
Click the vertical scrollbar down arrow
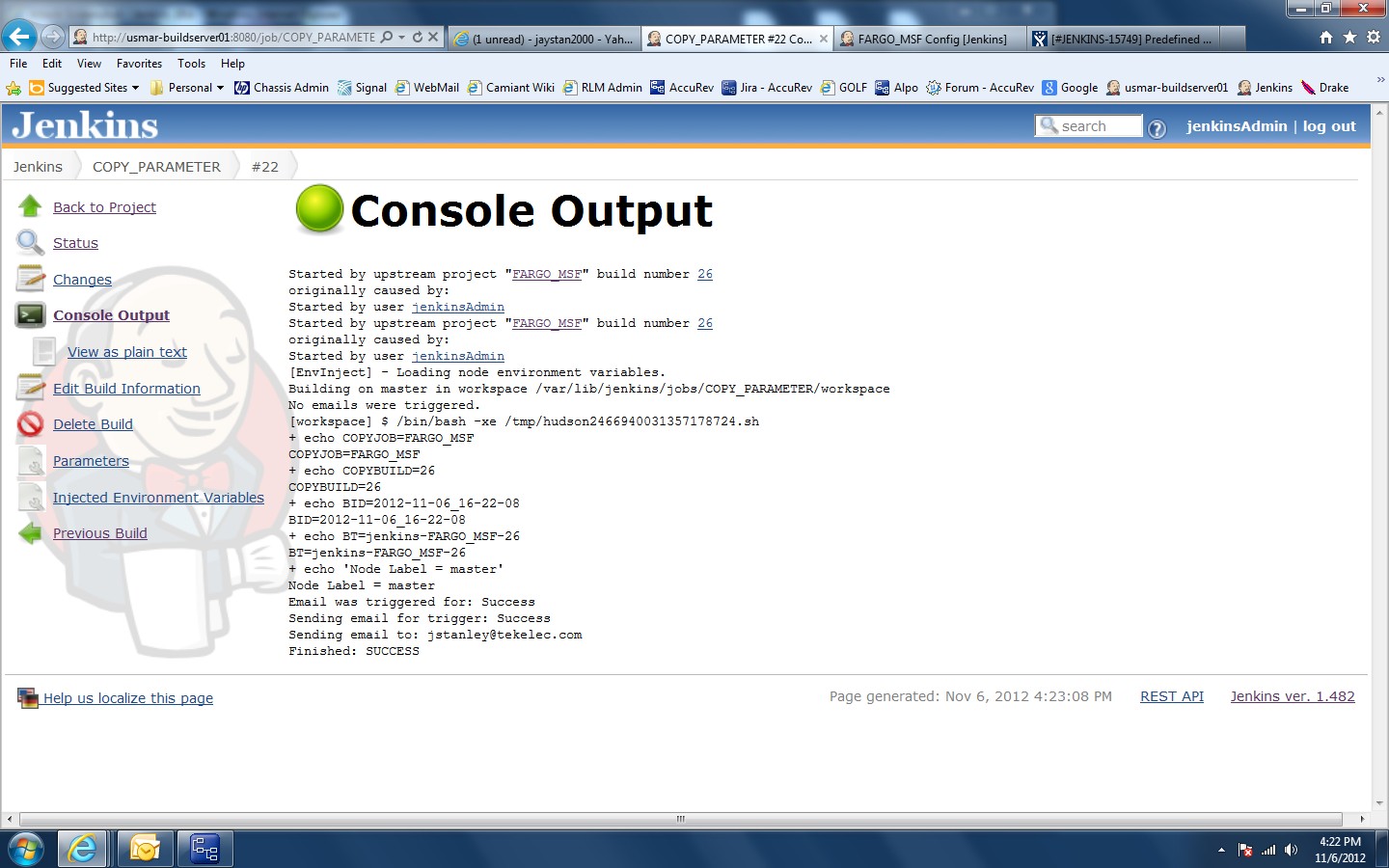(1380, 802)
